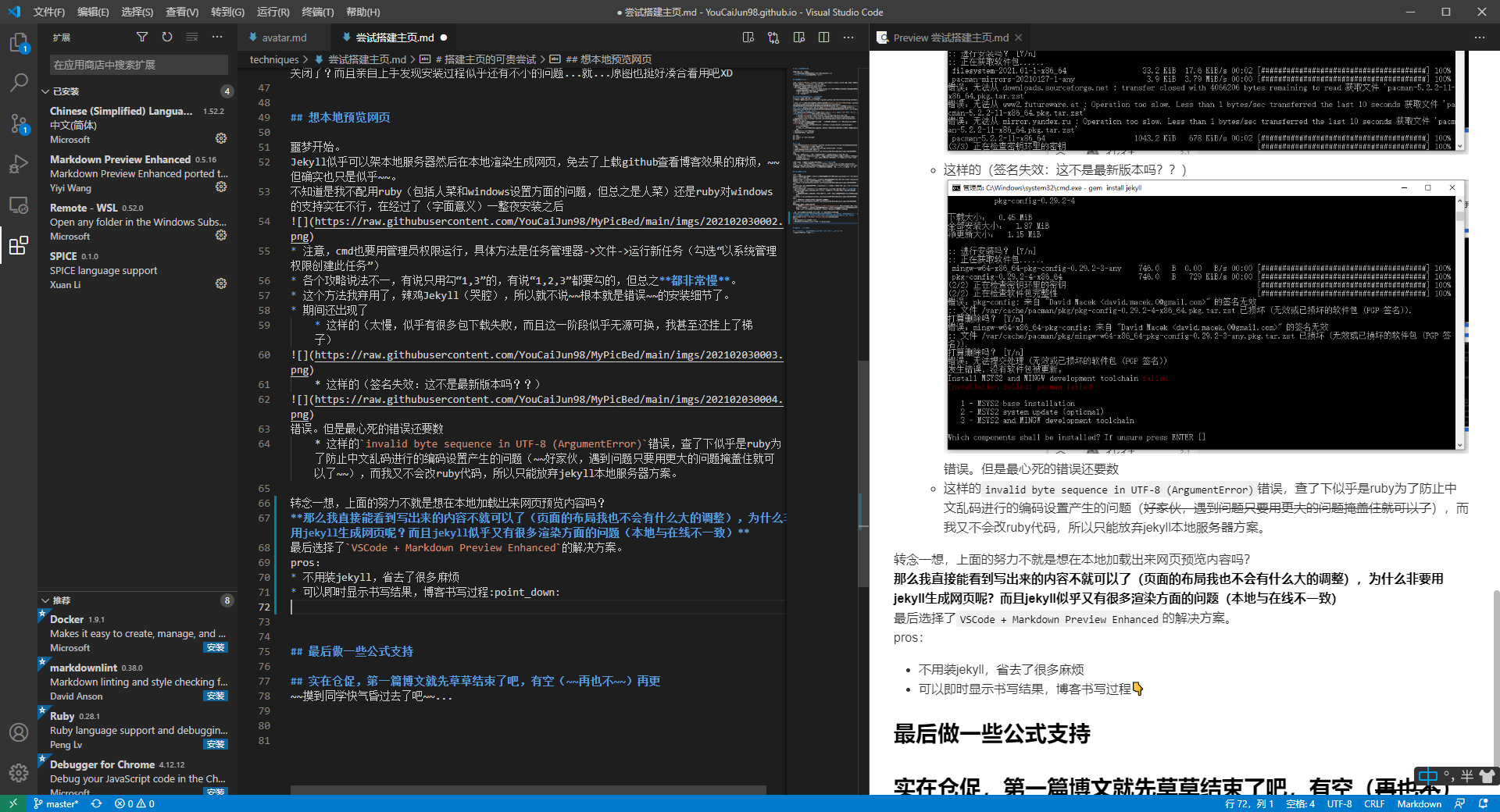This screenshot has height=812, width=1500.
Task: Close the Preview tab
Action: pos(1018,37)
